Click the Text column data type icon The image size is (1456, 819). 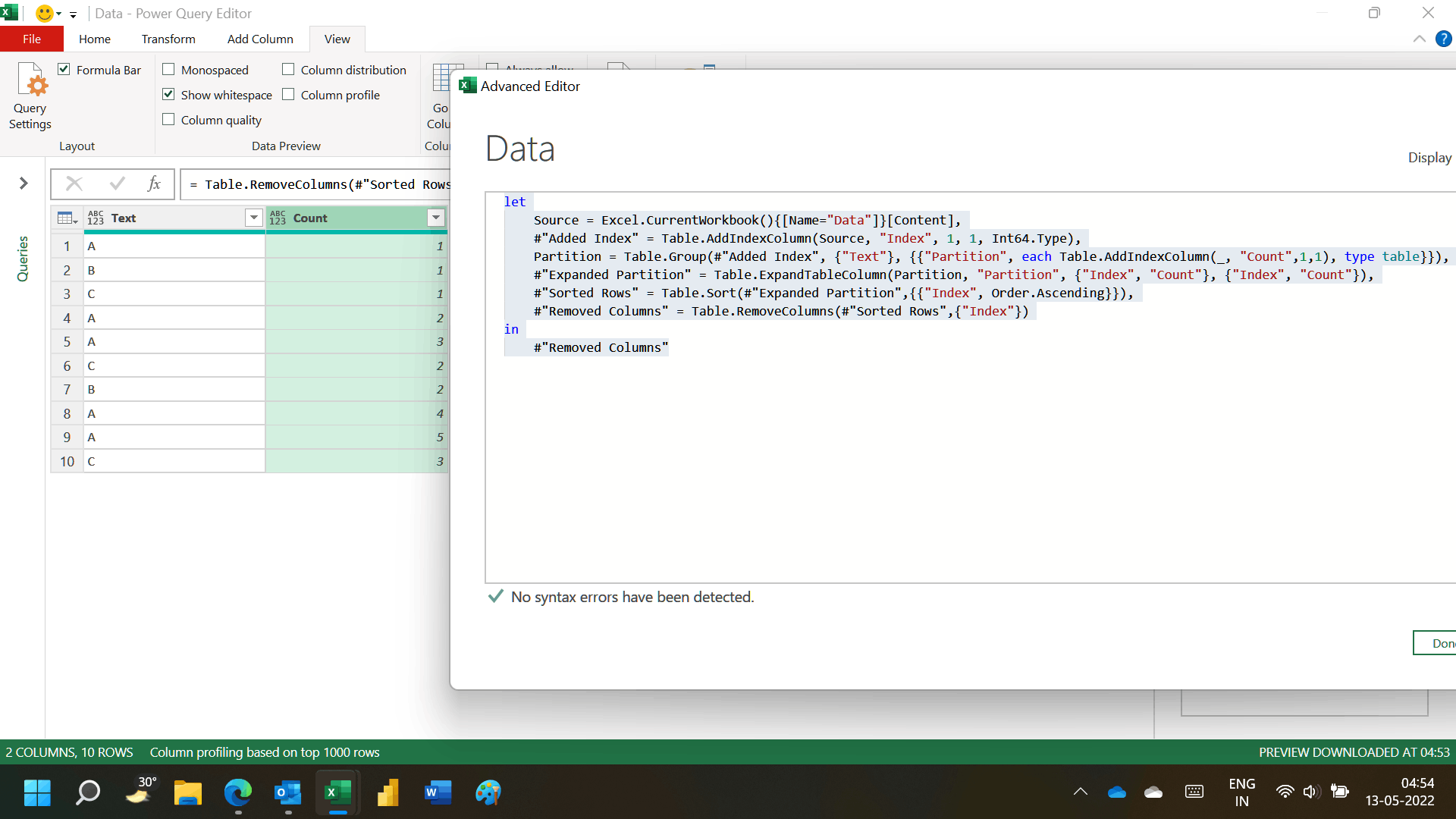(x=96, y=218)
